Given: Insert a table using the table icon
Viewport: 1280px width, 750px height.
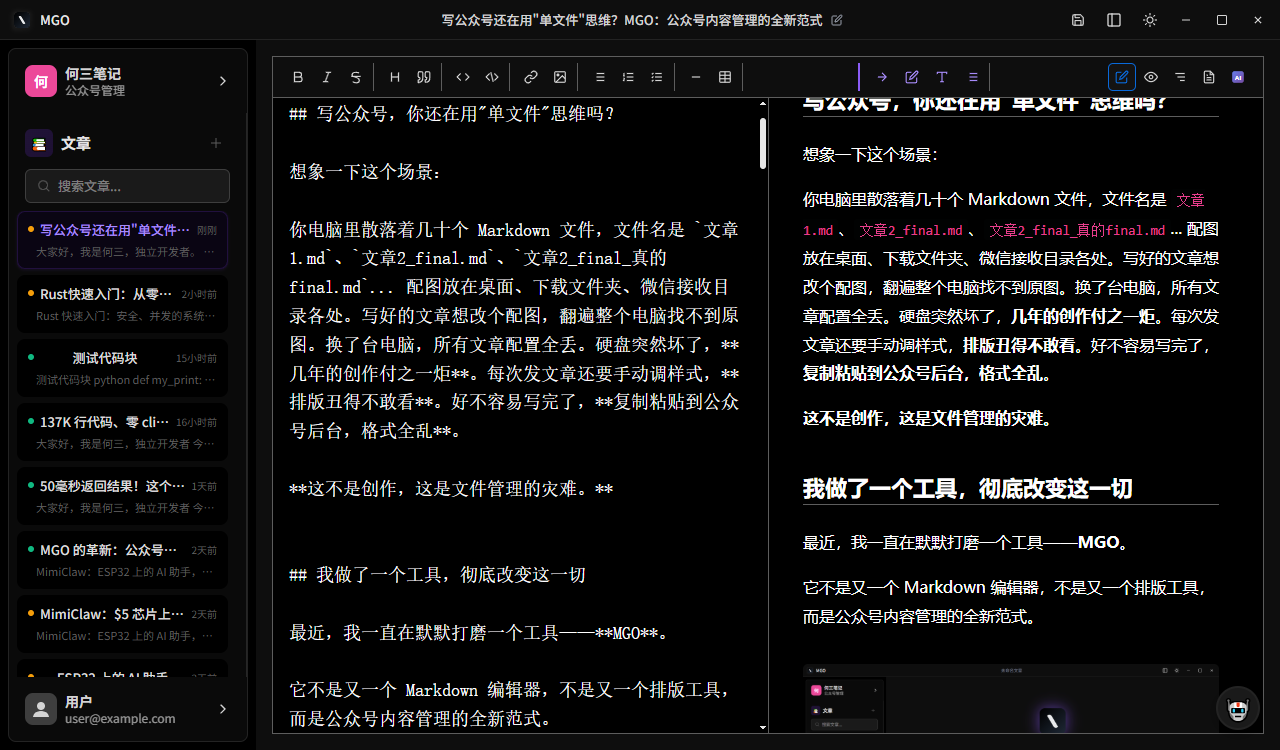Looking at the screenshot, I should (724, 77).
